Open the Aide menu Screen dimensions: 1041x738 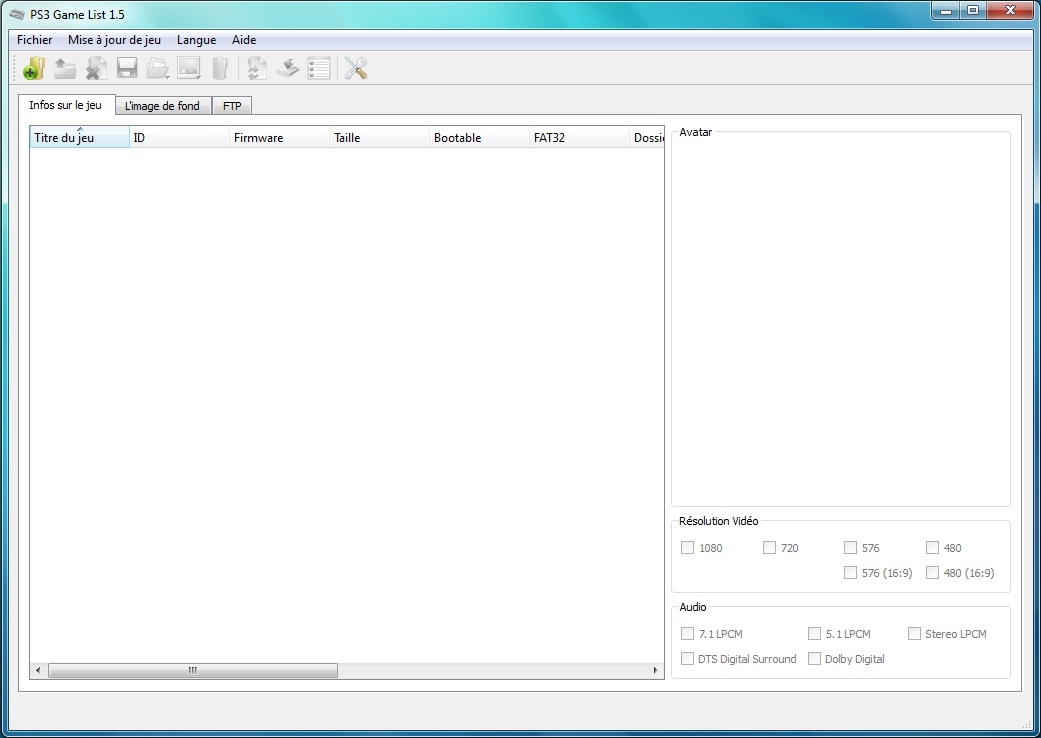click(244, 40)
